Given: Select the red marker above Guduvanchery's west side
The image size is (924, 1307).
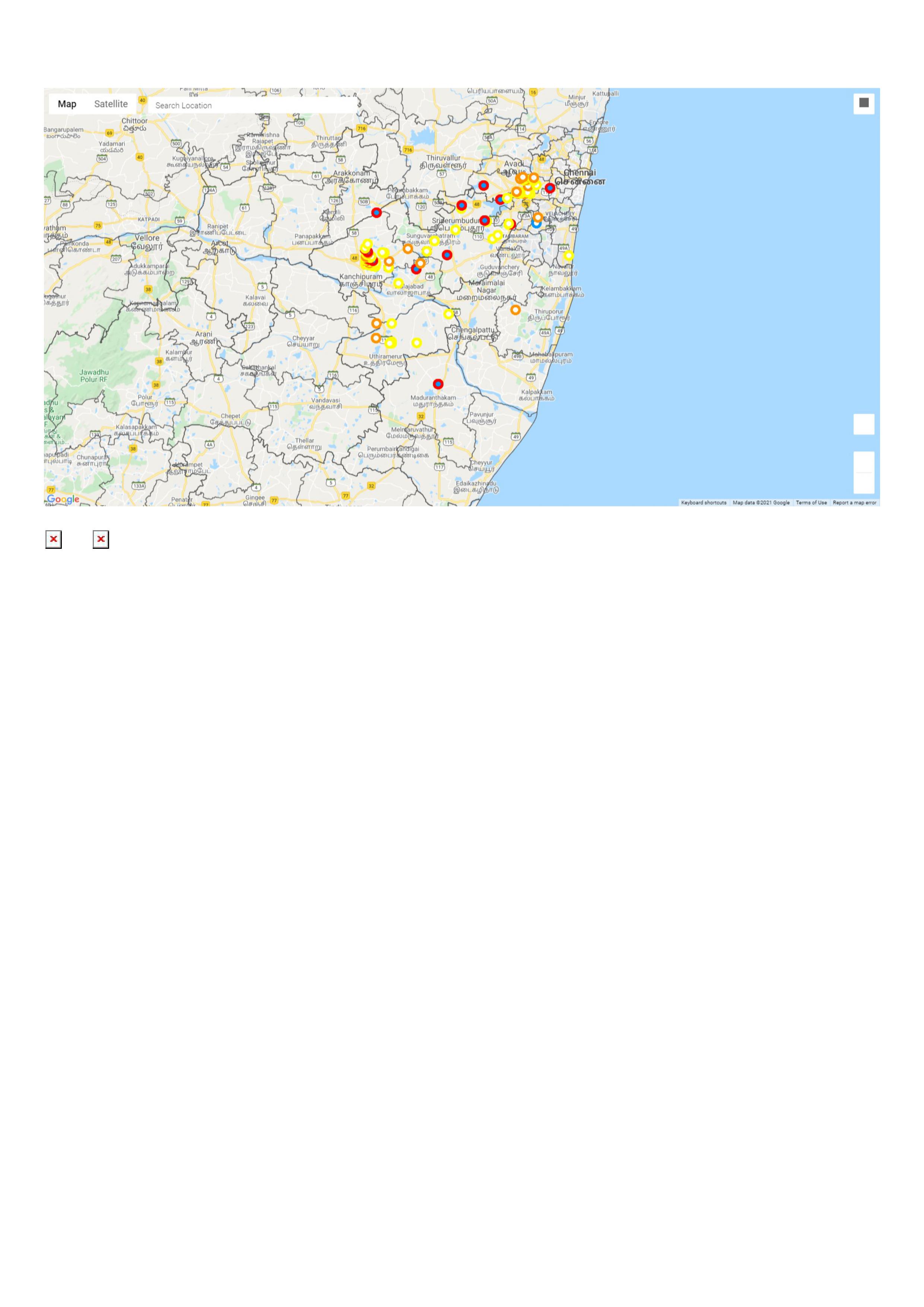Looking at the screenshot, I should [x=447, y=255].
